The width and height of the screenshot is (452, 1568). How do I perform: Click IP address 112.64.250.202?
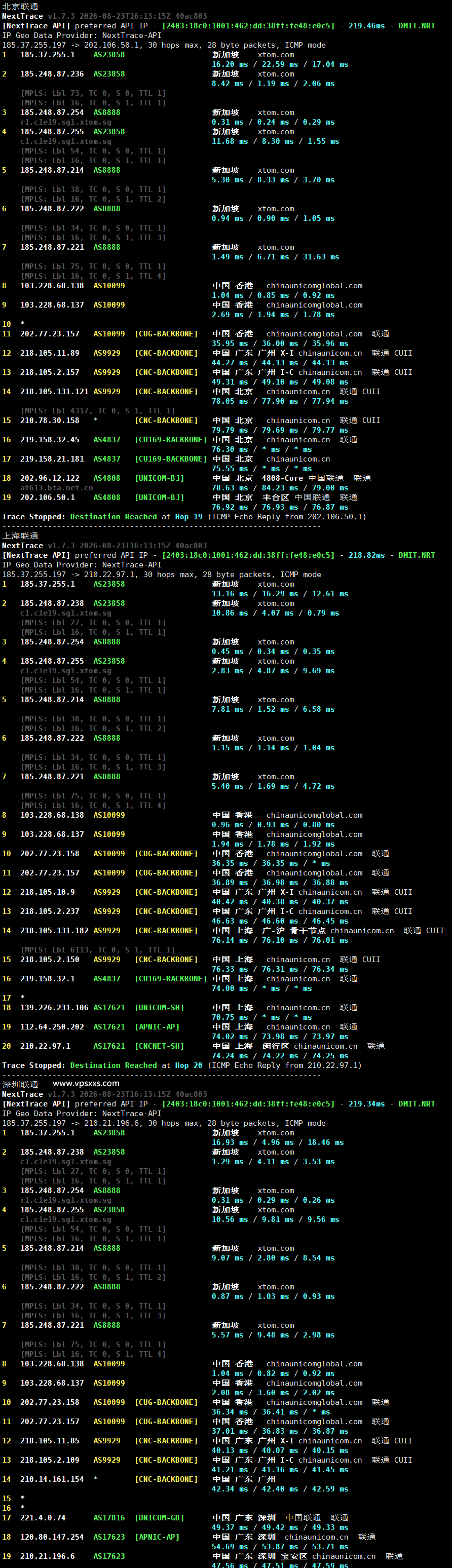(x=52, y=1027)
